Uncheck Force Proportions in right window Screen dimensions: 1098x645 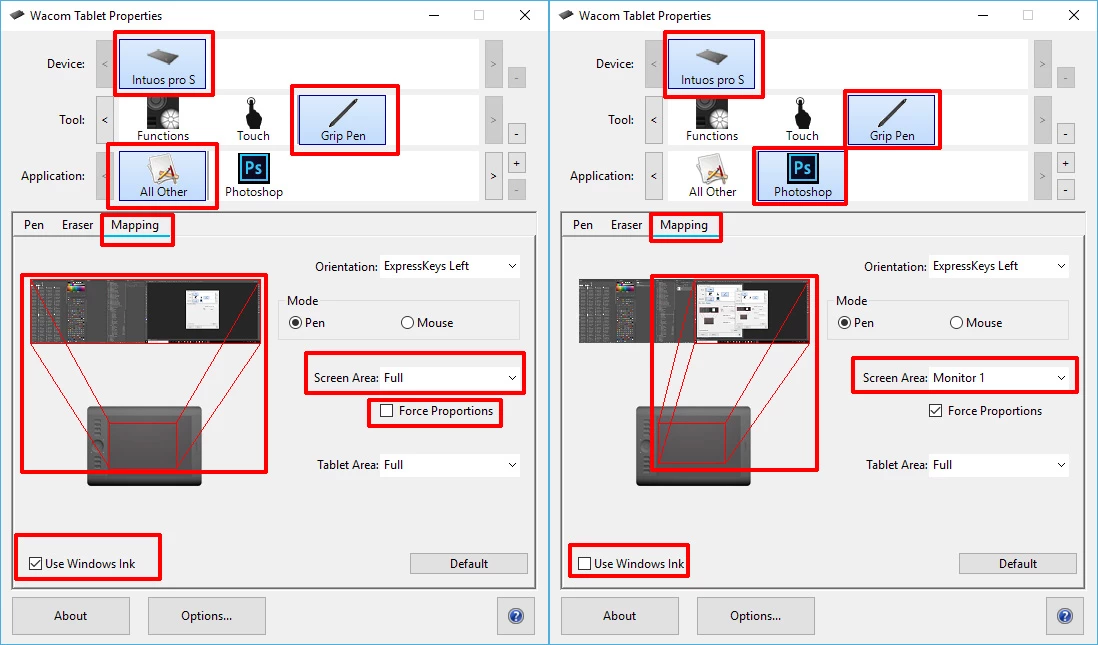(936, 411)
